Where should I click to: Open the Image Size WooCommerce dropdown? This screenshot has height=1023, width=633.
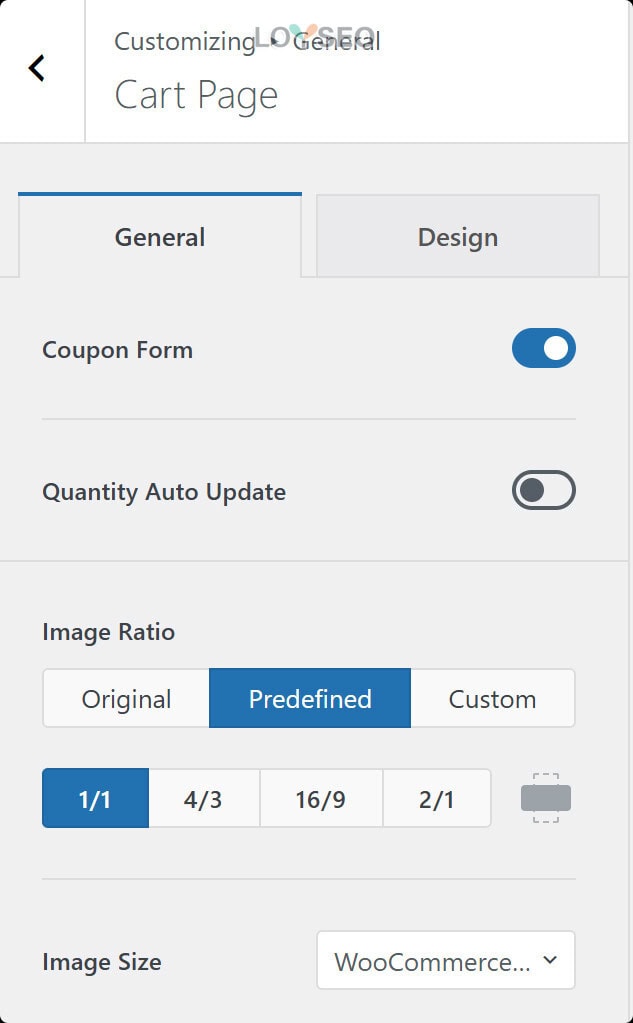click(x=445, y=961)
